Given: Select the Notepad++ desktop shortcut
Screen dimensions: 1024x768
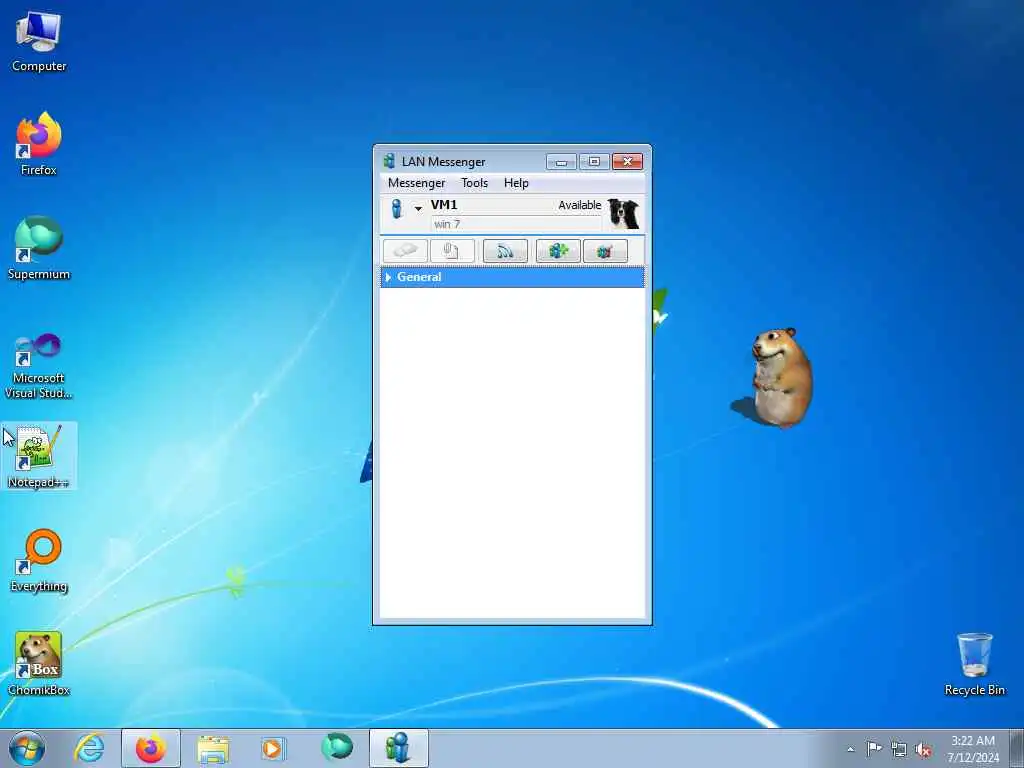Looking at the screenshot, I should [39, 456].
